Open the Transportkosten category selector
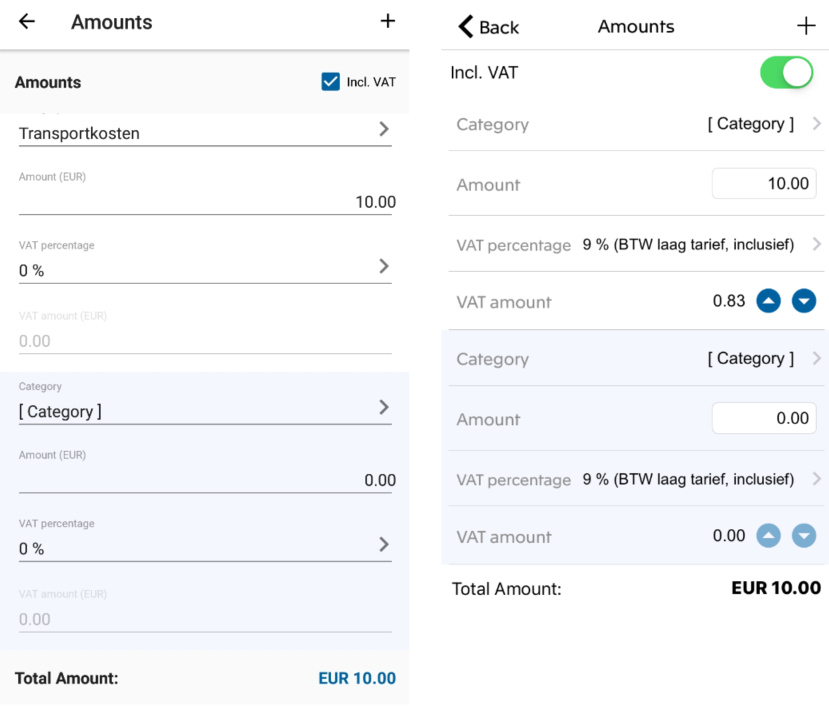829x707 pixels. [x=205, y=132]
